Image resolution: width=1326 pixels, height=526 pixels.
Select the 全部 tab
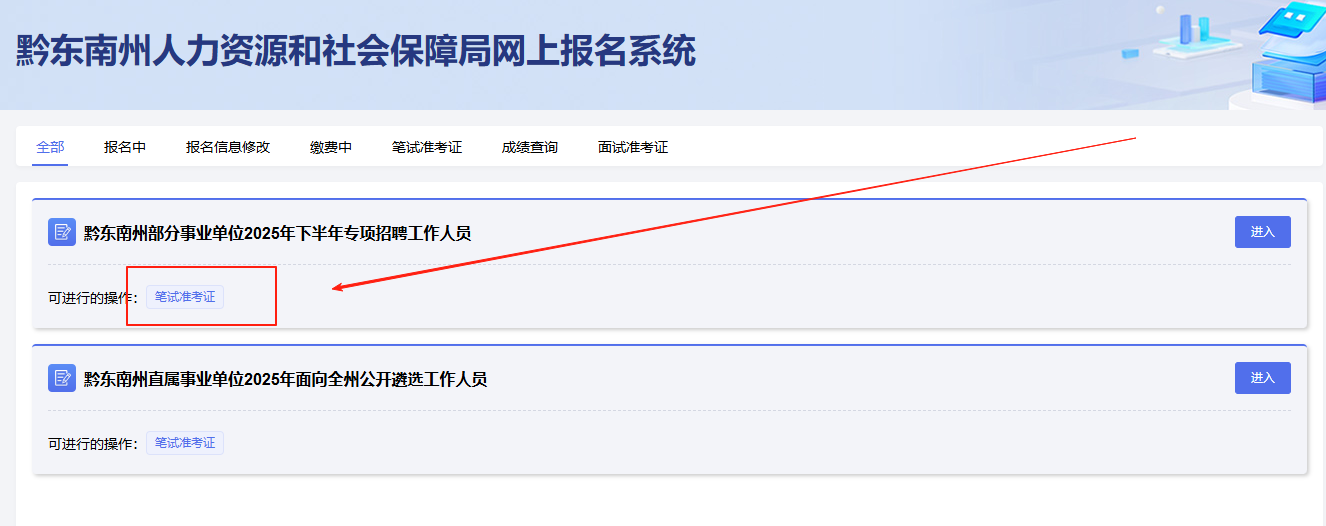[x=50, y=147]
